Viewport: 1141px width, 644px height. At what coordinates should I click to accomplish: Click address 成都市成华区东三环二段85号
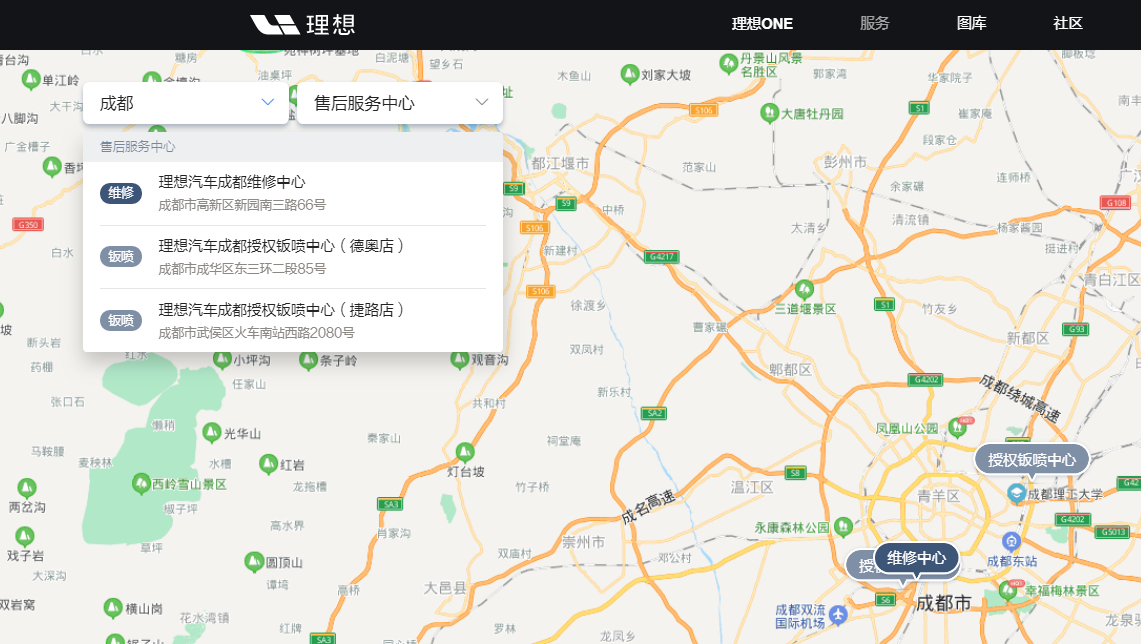242,269
